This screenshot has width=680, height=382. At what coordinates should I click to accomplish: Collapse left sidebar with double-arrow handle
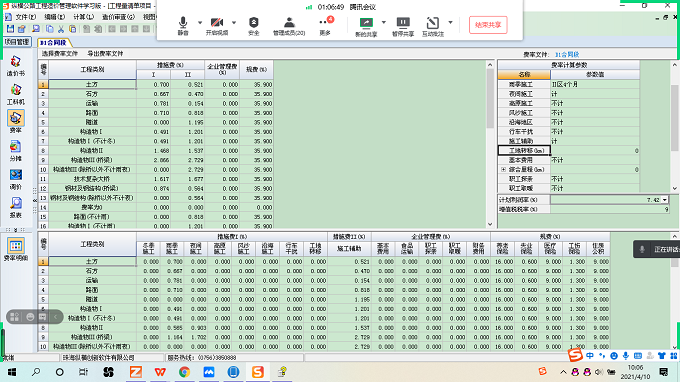click(x=35, y=200)
